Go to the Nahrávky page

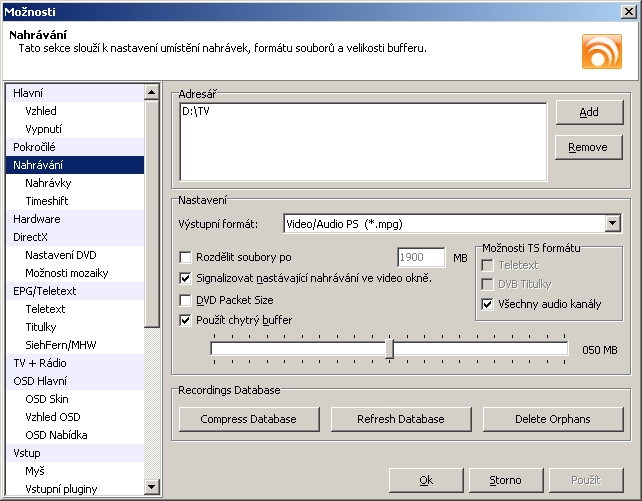point(75,183)
